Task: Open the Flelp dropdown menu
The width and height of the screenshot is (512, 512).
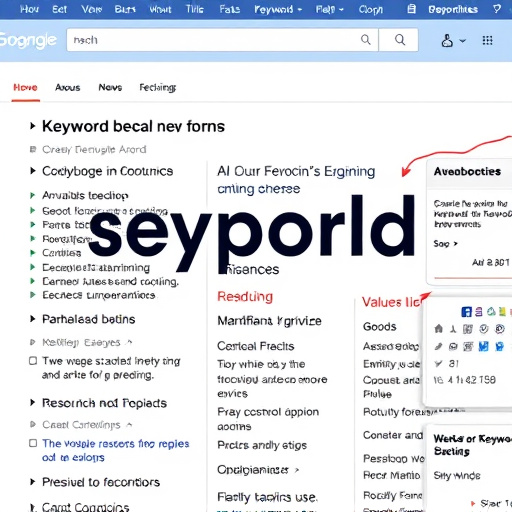Action: click(x=329, y=9)
